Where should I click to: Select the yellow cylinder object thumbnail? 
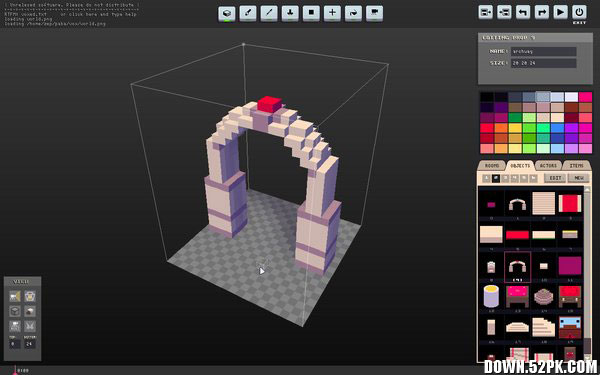coord(491,296)
